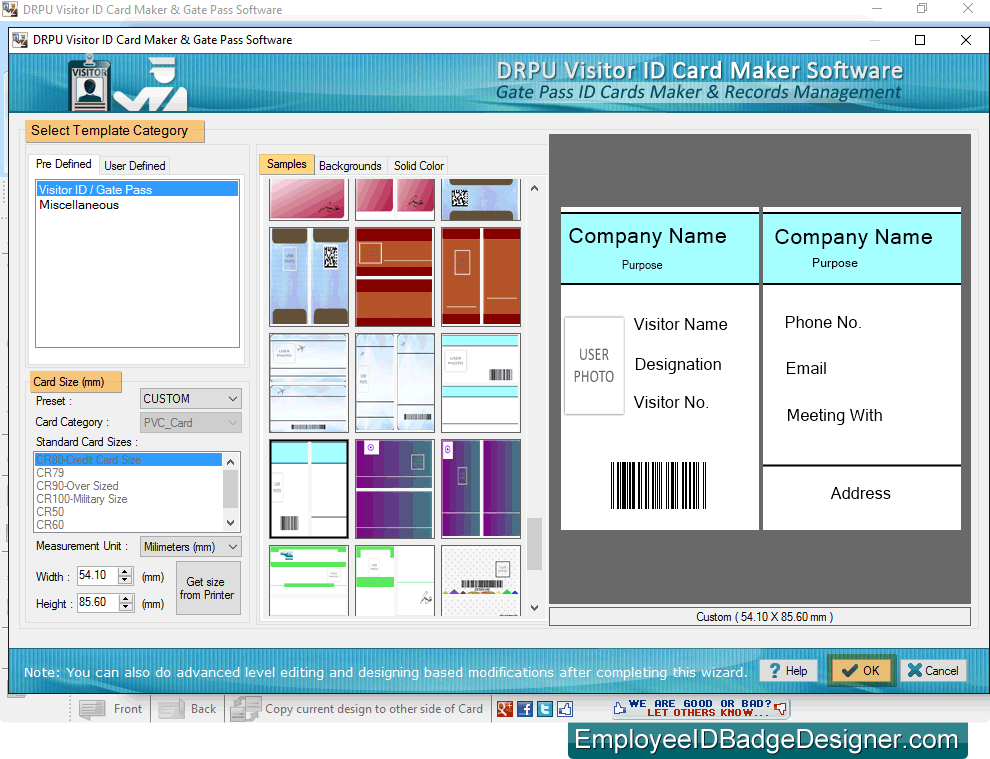Image resolution: width=990 pixels, height=759 pixels.
Task: Select CR60 card size
Action: (x=129, y=524)
